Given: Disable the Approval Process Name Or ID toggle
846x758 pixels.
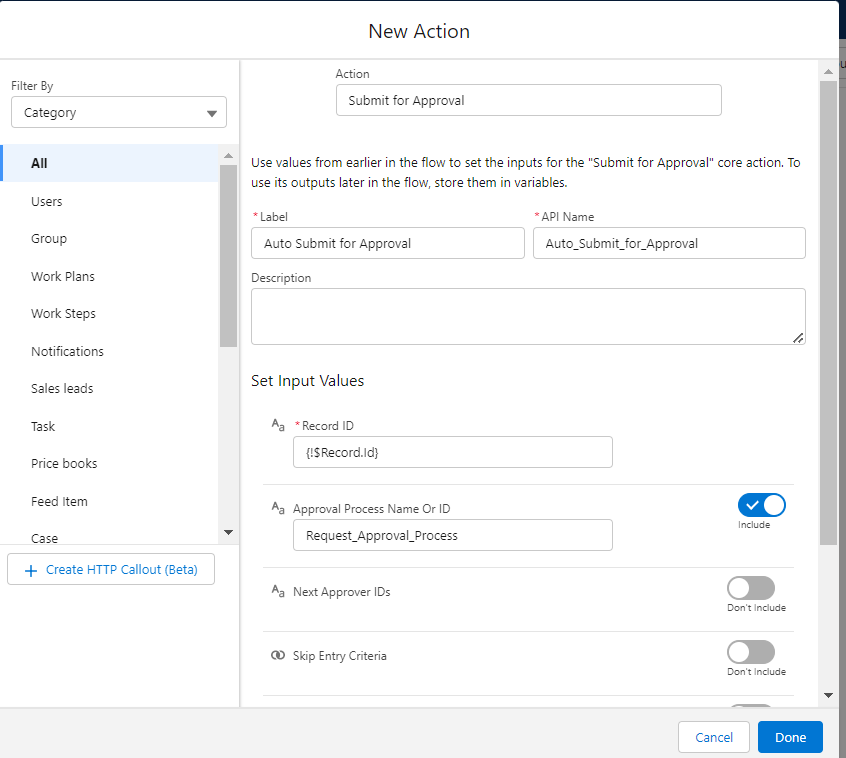Looking at the screenshot, I should tap(761, 505).
